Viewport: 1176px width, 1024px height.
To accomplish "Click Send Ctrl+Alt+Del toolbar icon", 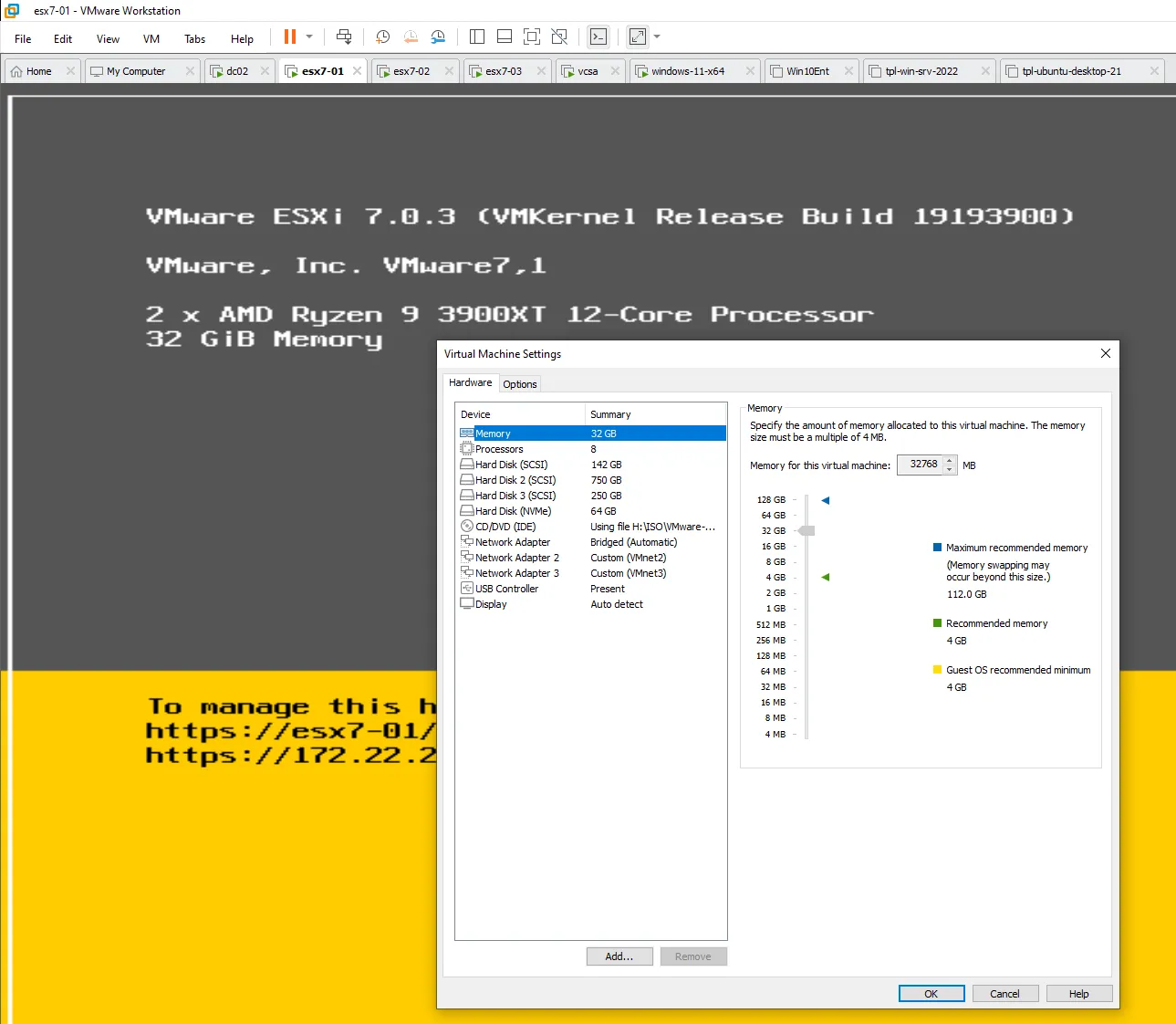I will pyautogui.click(x=344, y=37).
